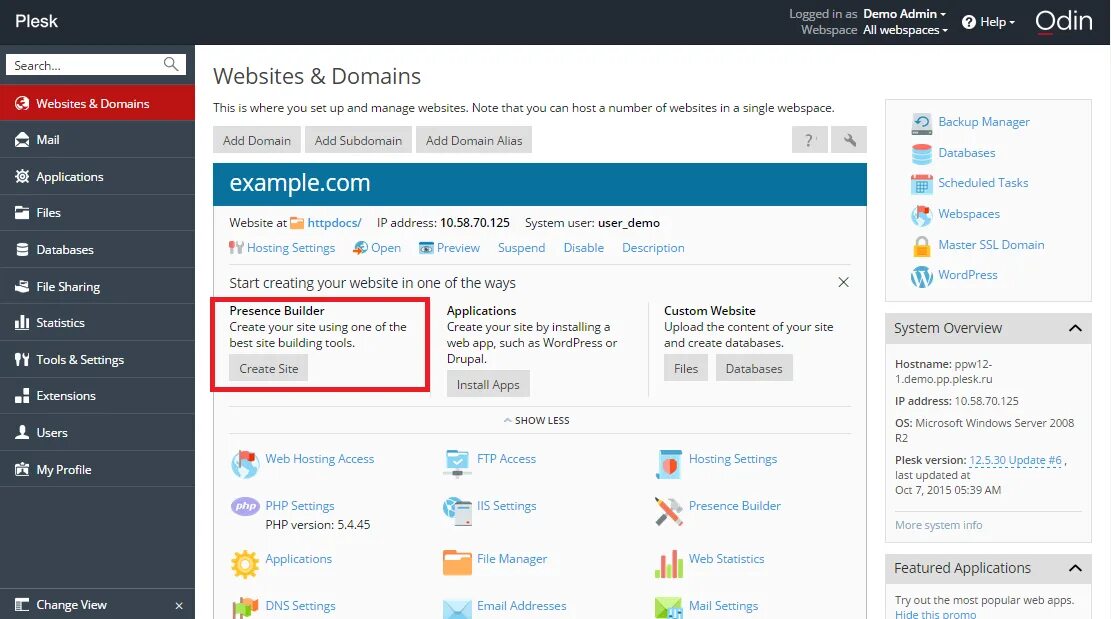Click Plesk version 12.5.30 Update link
The image size is (1111, 619).
pyautogui.click(x=1015, y=460)
